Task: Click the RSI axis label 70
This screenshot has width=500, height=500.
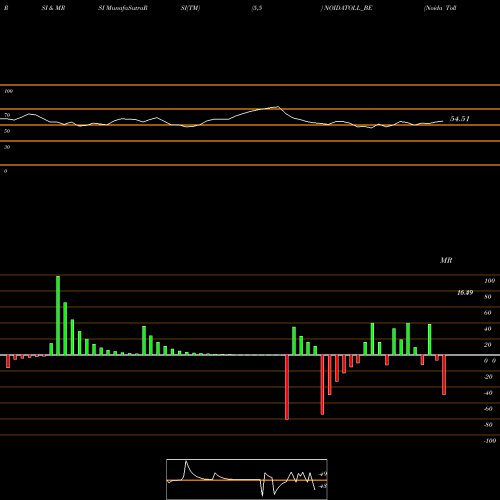Action: coord(7,115)
